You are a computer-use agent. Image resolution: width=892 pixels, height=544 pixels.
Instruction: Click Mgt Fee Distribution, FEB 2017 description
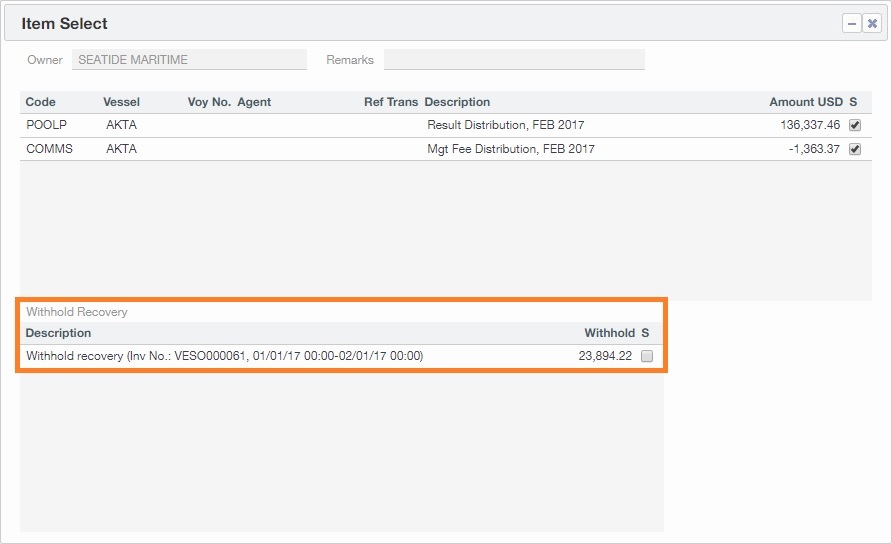510,149
